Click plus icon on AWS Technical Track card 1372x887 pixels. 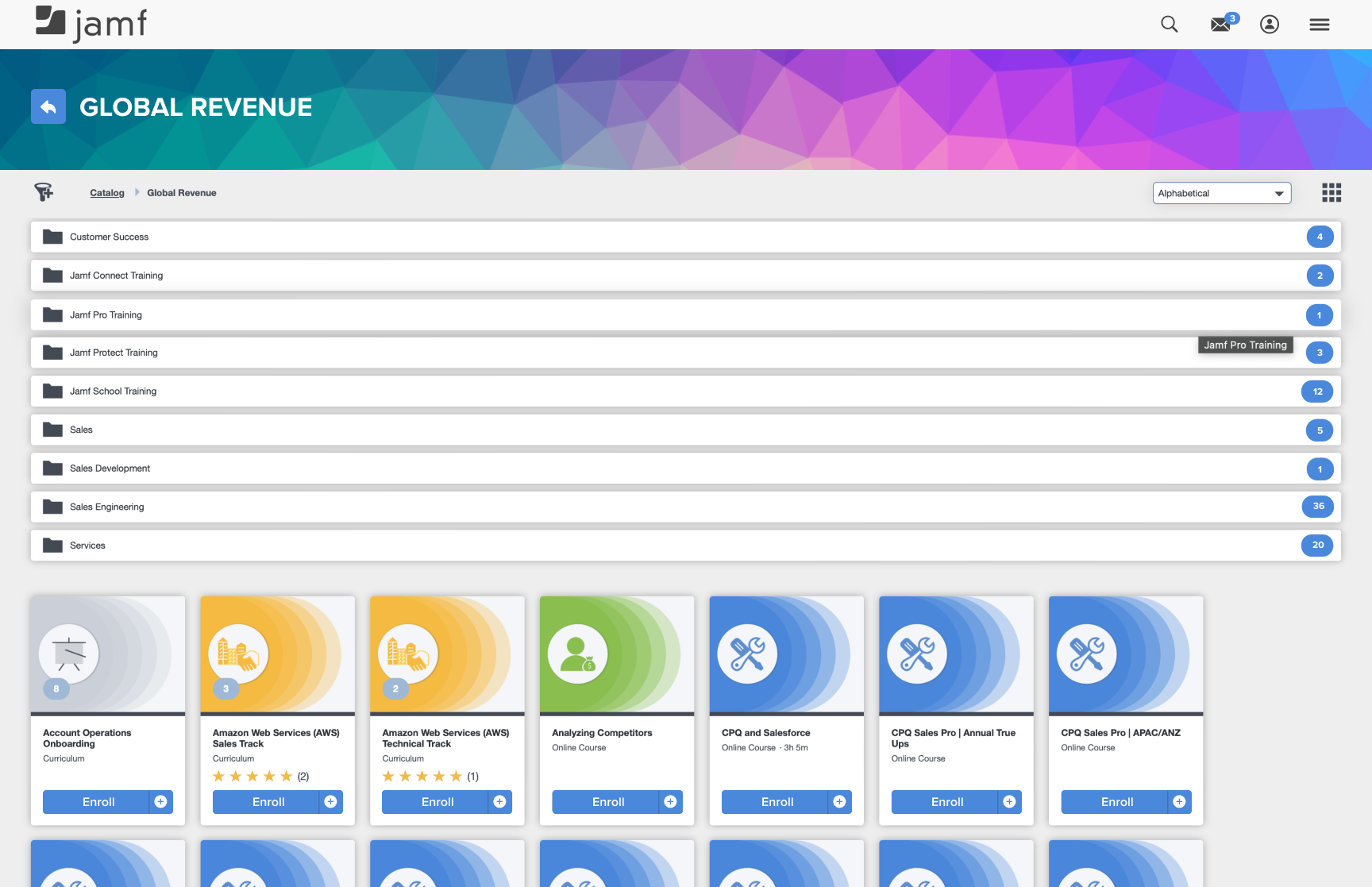tap(500, 802)
